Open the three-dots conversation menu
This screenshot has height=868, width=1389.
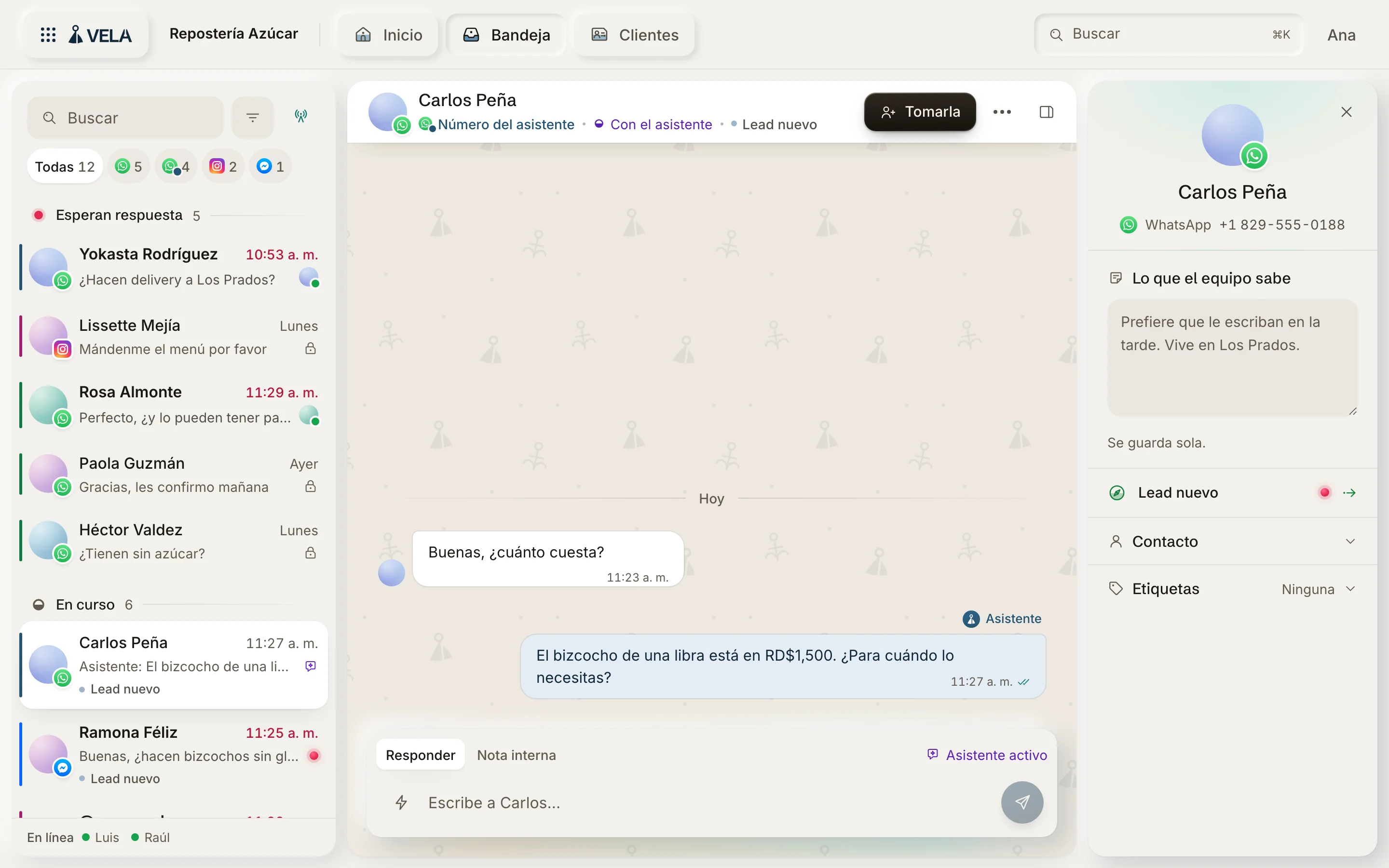tap(1002, 112)
